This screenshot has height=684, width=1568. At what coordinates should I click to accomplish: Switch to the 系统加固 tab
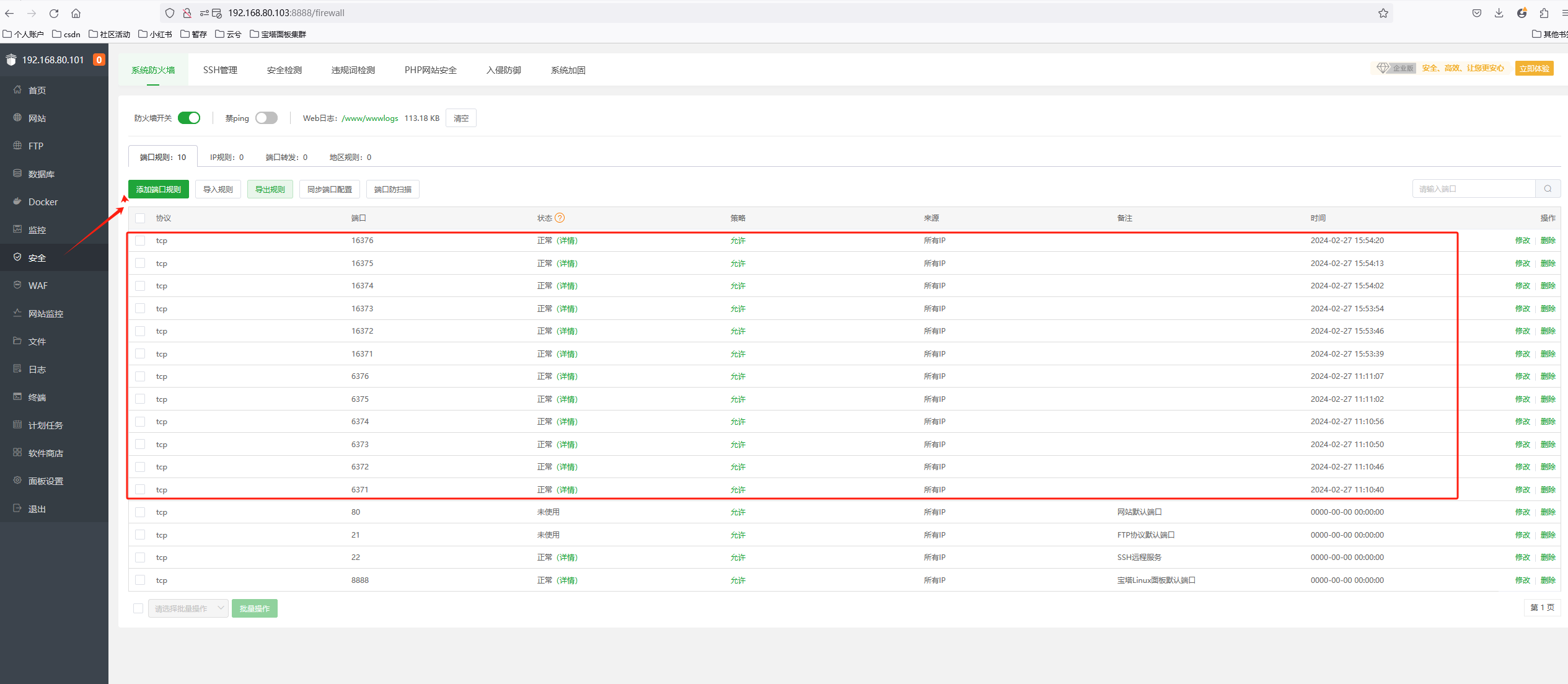[x=568, y=70]
